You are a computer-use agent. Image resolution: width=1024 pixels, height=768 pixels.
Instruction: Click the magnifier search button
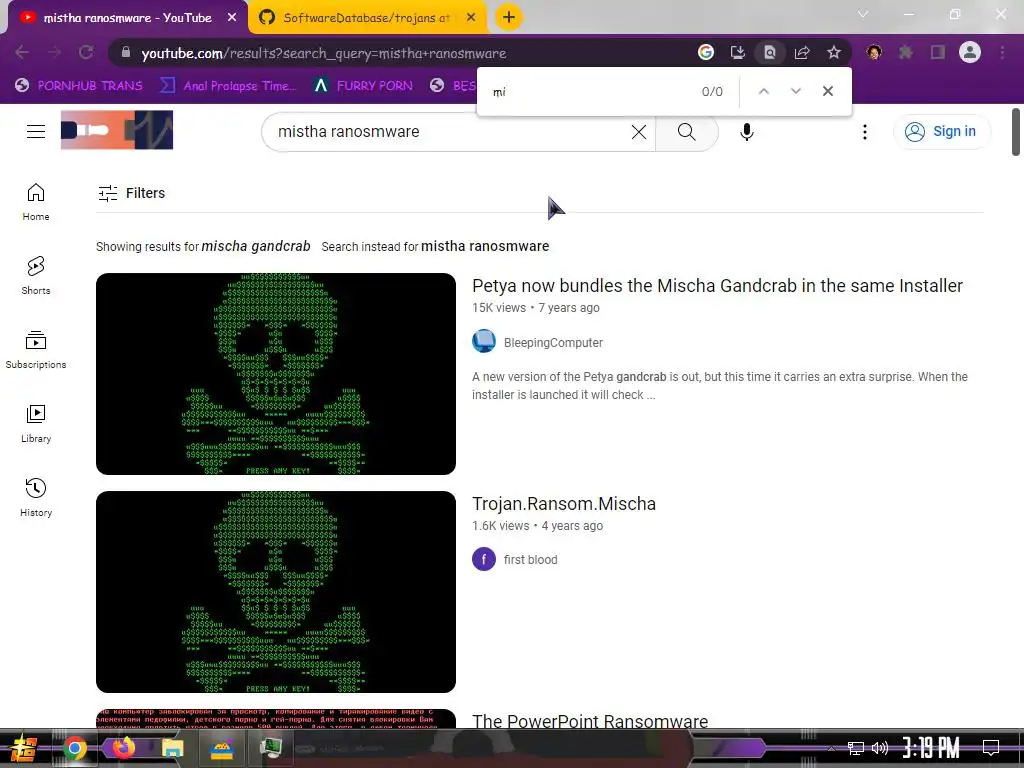point(686,132)
